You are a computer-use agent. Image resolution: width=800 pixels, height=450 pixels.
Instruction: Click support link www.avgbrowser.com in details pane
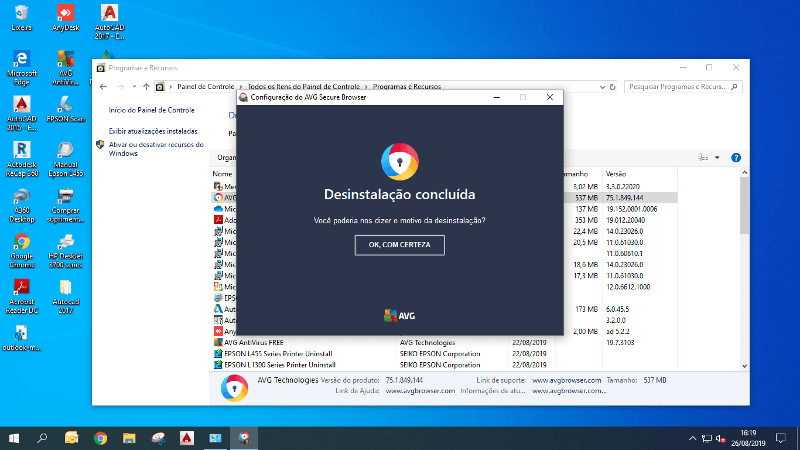[566, 380]
